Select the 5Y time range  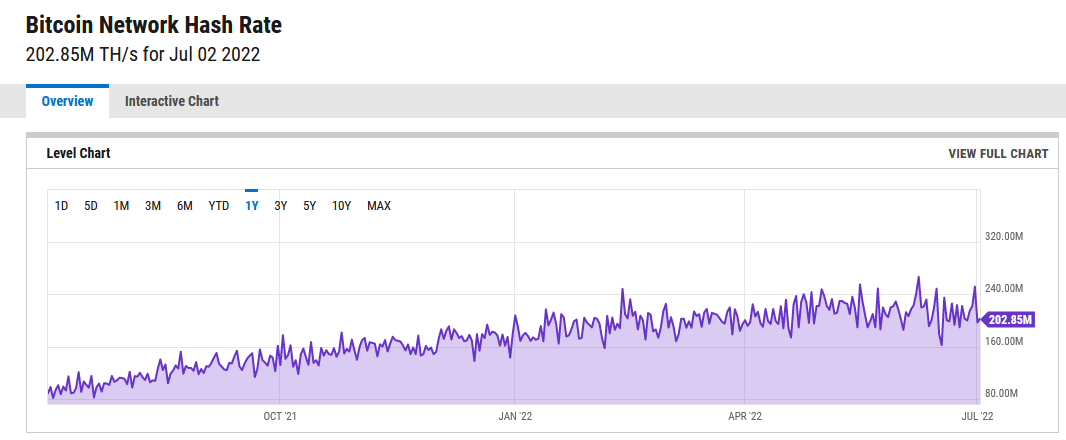[x=309, y=205]
